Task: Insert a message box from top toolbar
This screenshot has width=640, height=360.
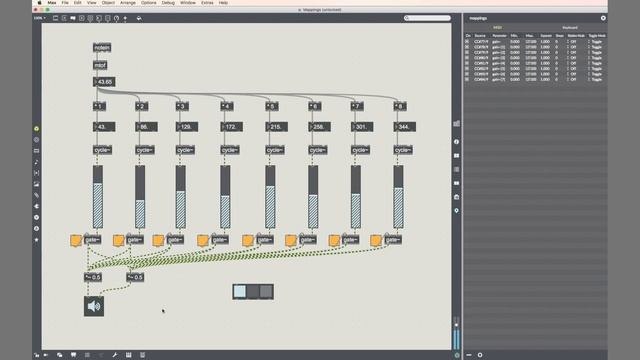Action: pyautogui.click(x=64, y=18)
